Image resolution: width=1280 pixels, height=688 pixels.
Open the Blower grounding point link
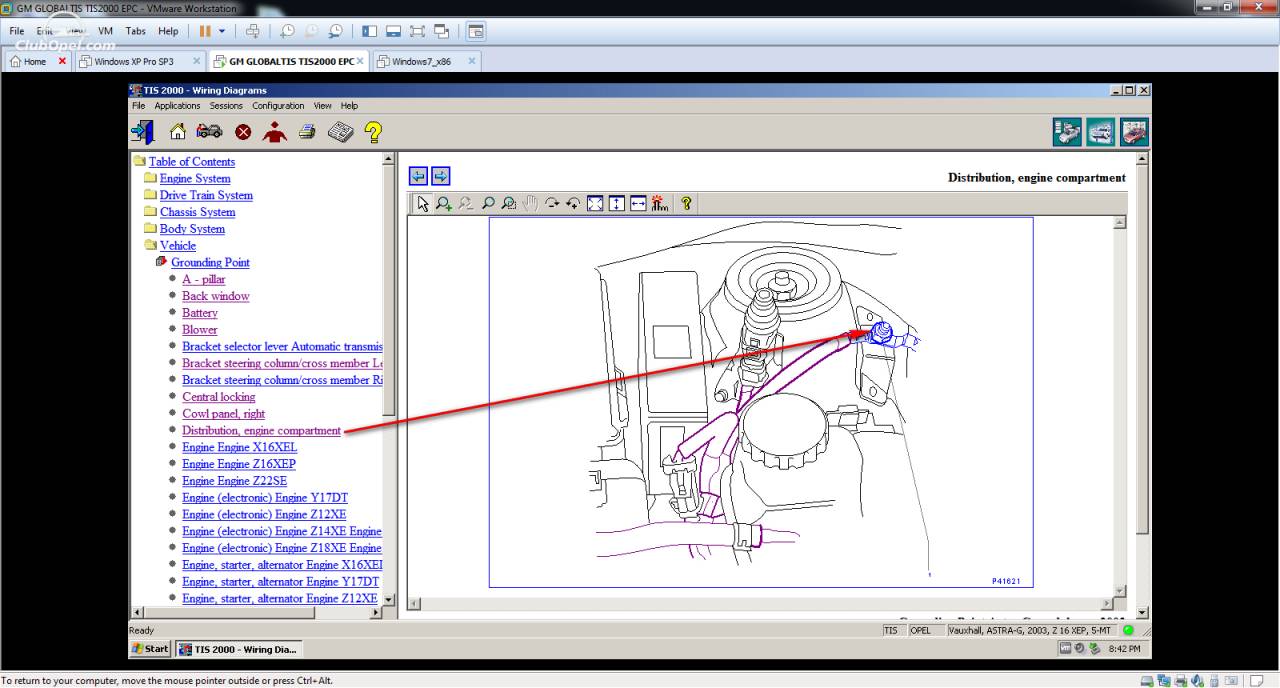point(200,330)
